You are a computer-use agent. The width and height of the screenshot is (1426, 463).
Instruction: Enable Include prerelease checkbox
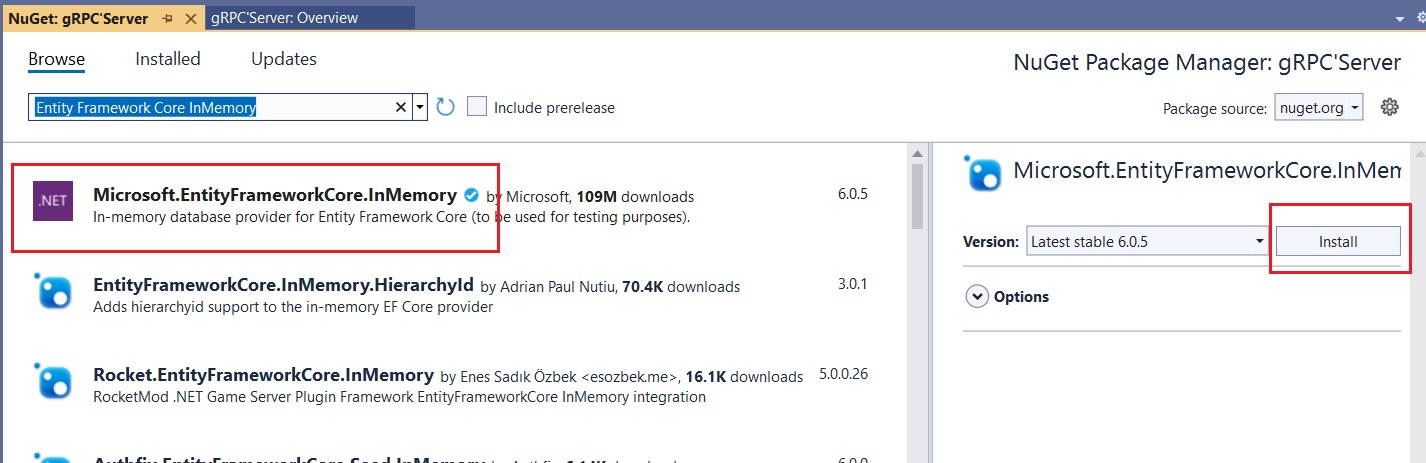pos(477,106)
